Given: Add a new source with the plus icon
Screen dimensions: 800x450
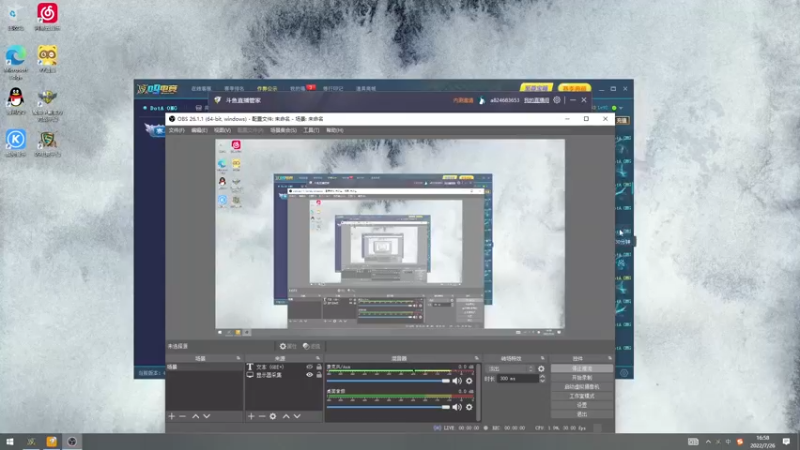Looking at the screenshot, I should click(251, 416).
